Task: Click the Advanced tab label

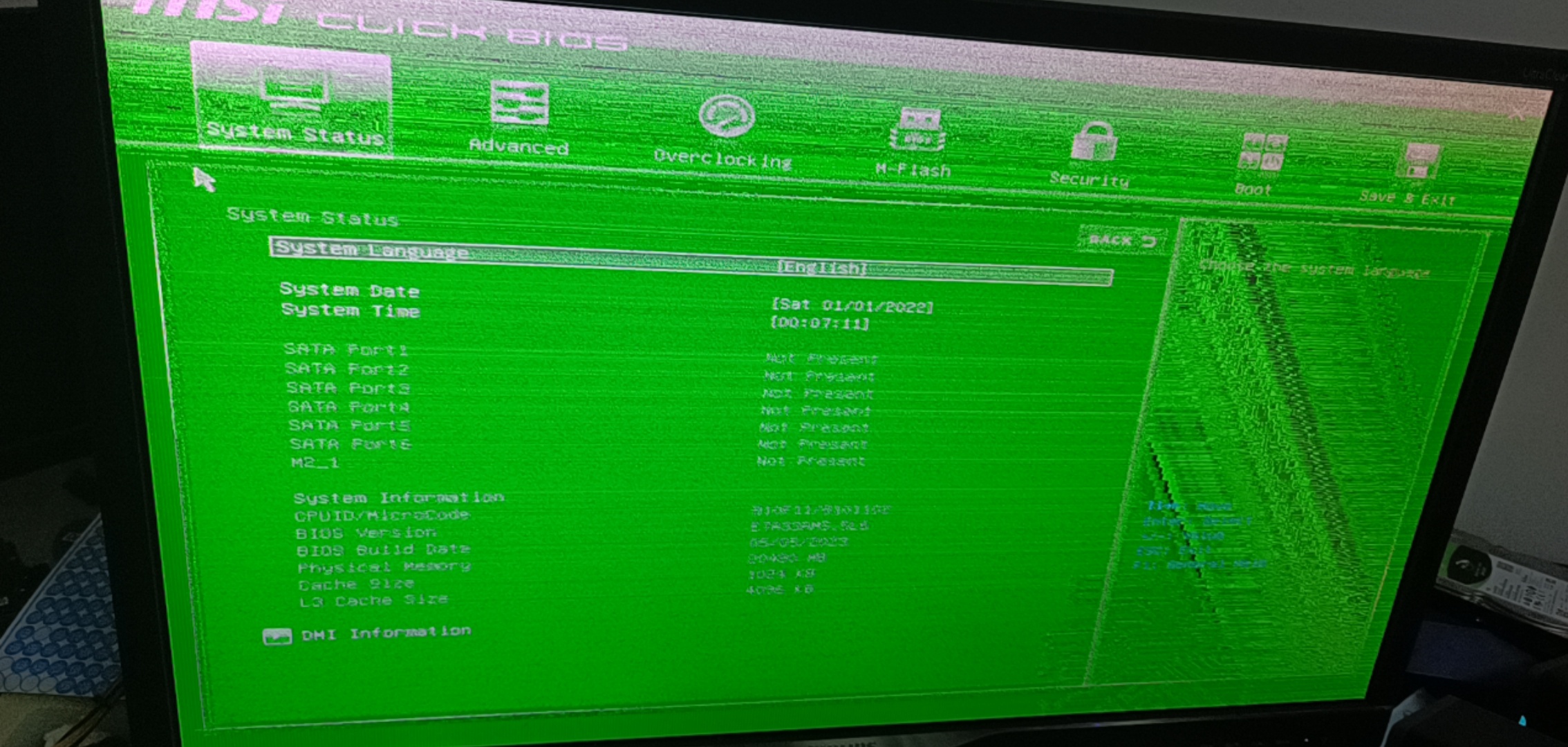Action: (x=519, y=147)
